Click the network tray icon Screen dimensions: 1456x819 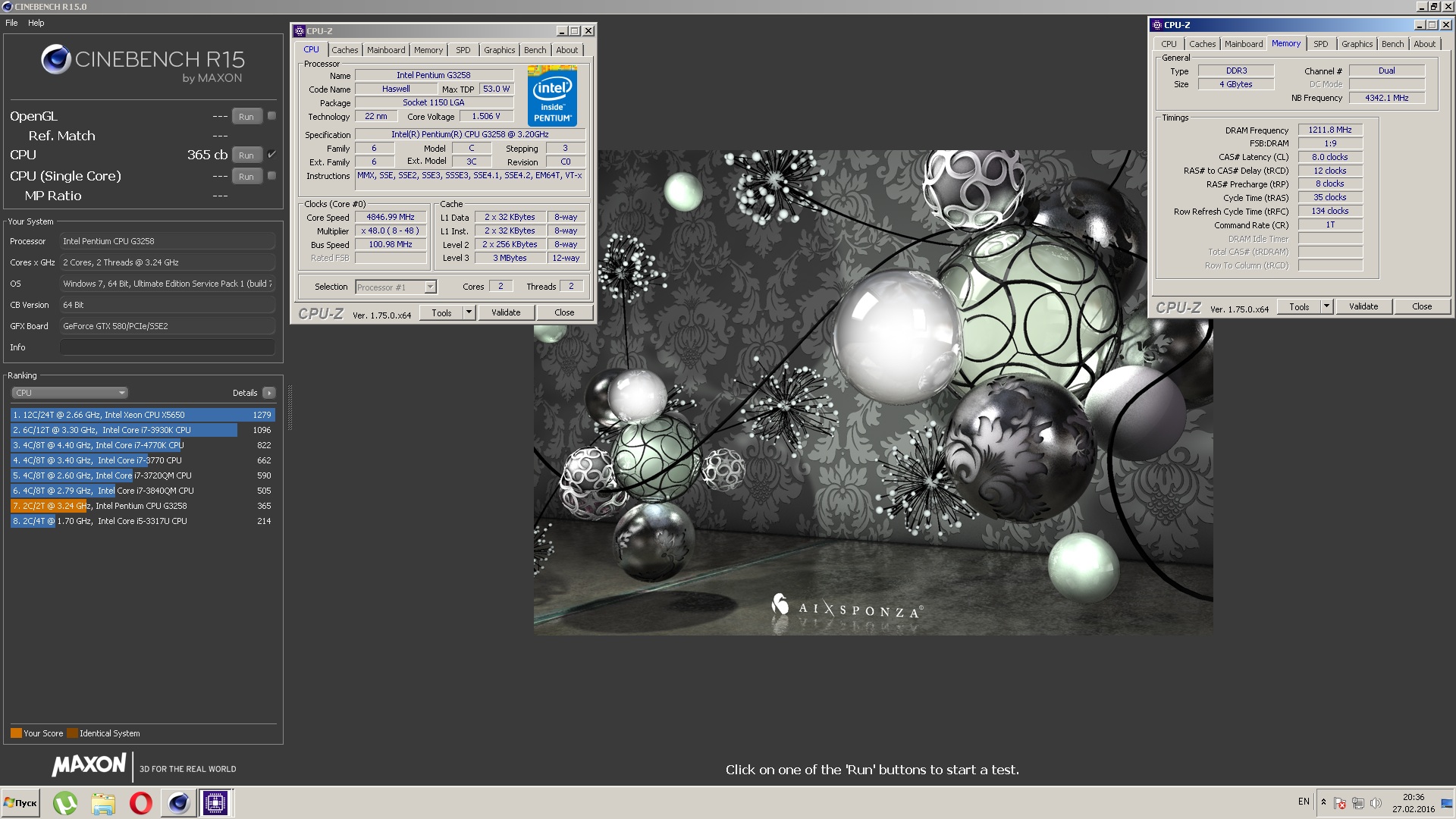[x=1358, y=802]
